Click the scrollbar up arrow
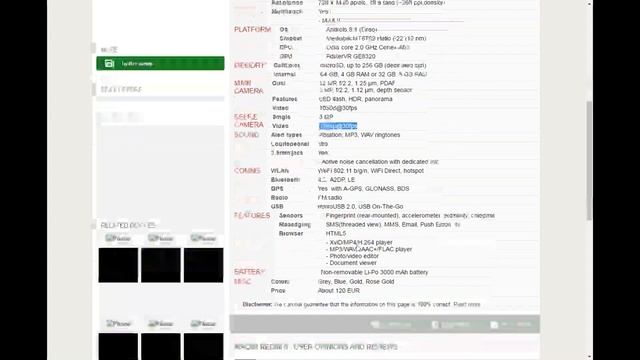The width and height of the screenshot is (640, 360). (589, 4)
